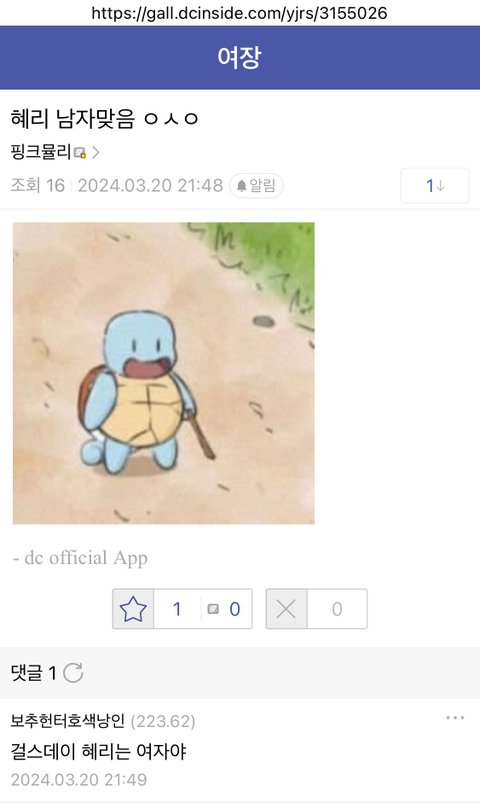The image size is (480, 803).
Task: Click the badge icon next to 핑크뮬리
Action: pos(80,152)
